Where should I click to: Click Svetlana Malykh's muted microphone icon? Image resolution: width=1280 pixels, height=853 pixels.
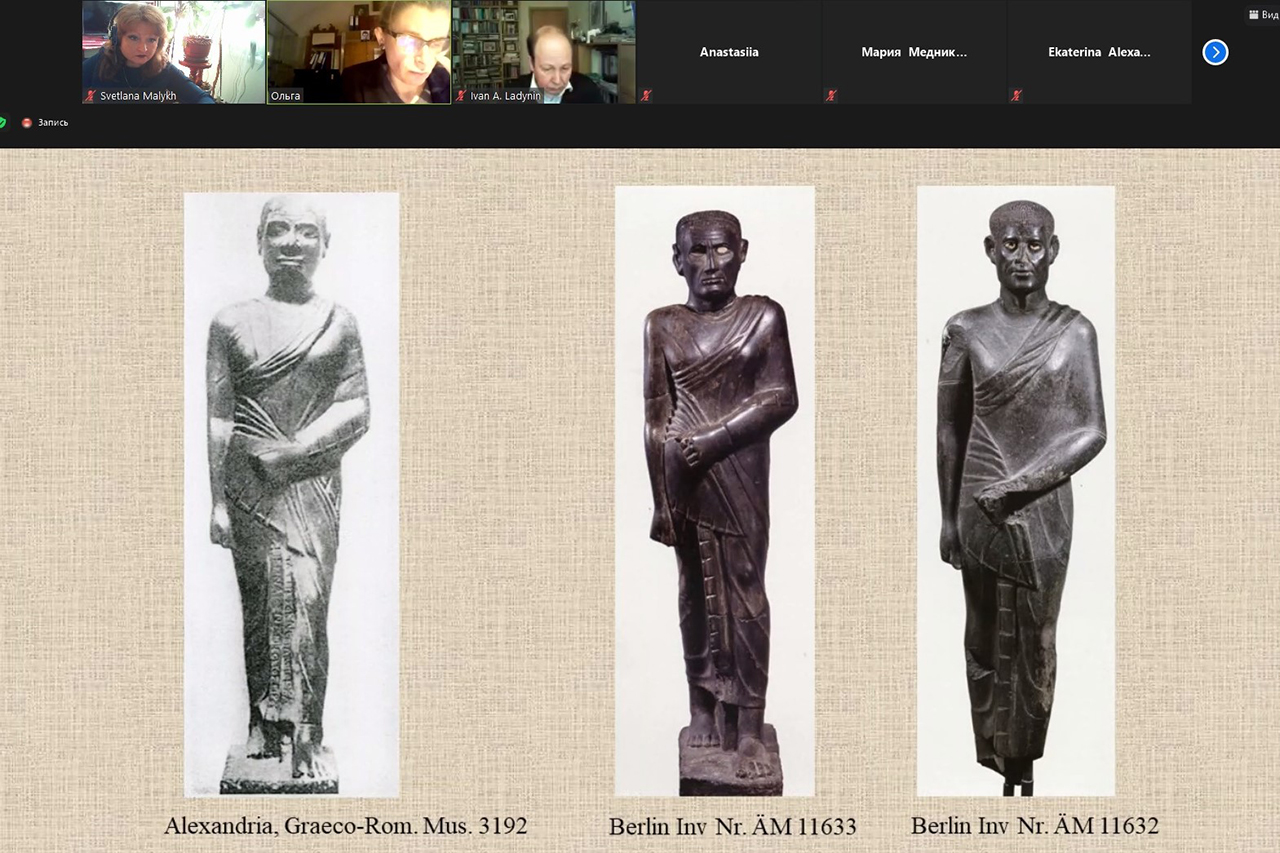(x=91, y=96)
